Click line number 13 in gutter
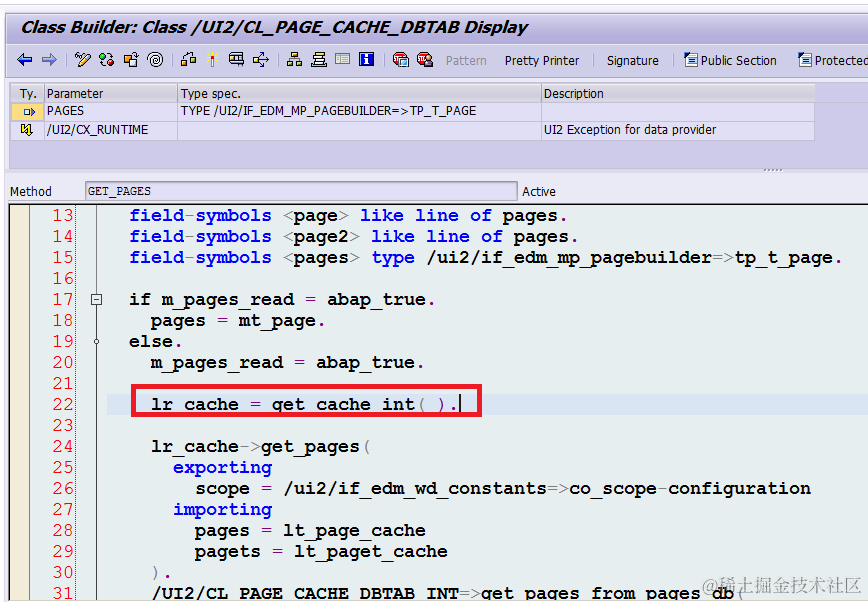The height and width of the screenshot is (602, 868). [x=63, y=215]
